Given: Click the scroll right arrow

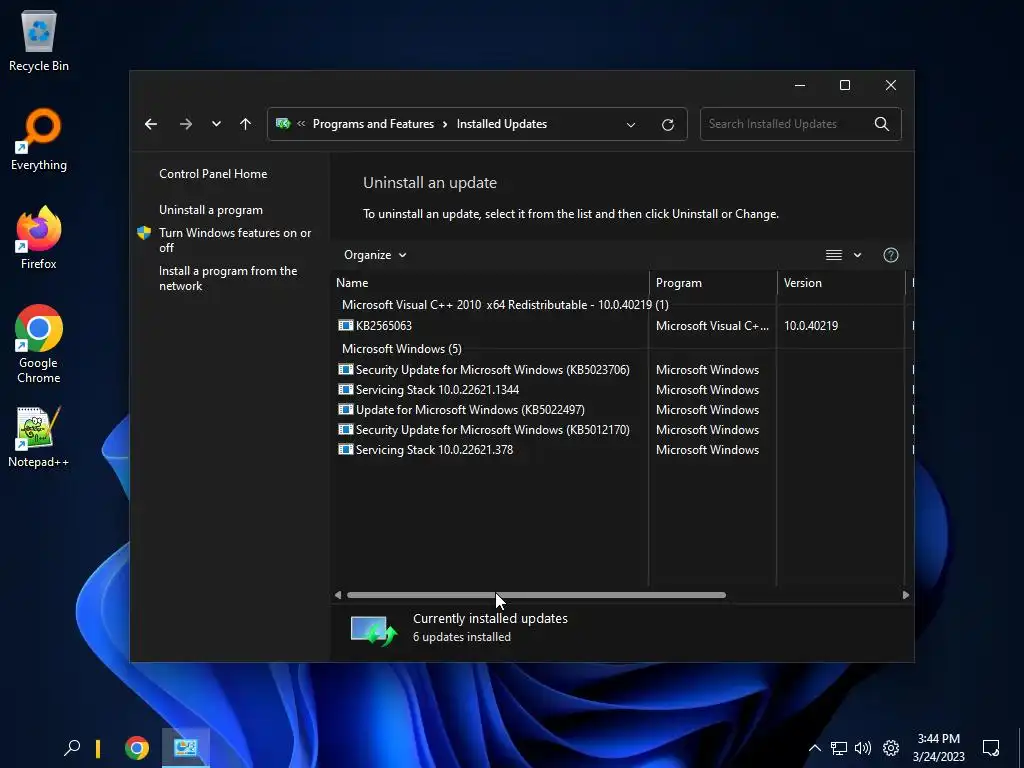Looking at the screenshot, I should pyautogui.click(x=905, y=595).
